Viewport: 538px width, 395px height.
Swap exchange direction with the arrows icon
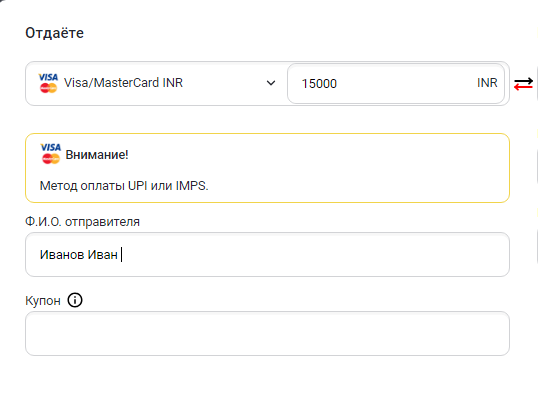(523, 83)
